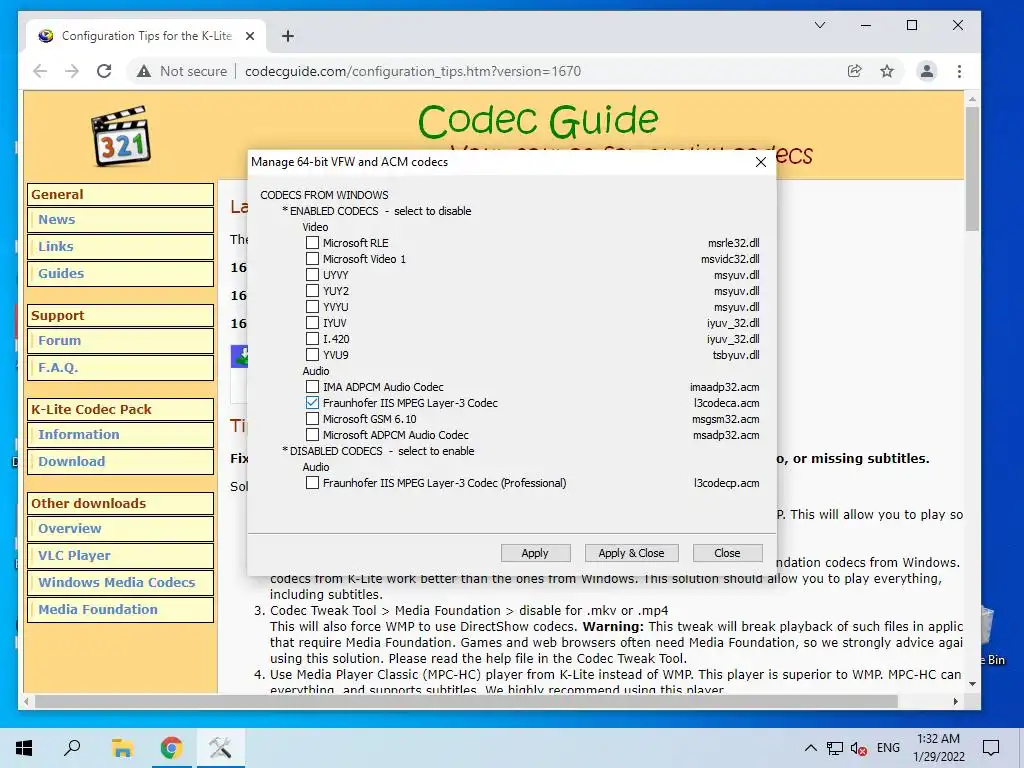
Task: Check the Microsoft Video 1 checkbox
Action: pyautogui.click(x=312, y=259)
